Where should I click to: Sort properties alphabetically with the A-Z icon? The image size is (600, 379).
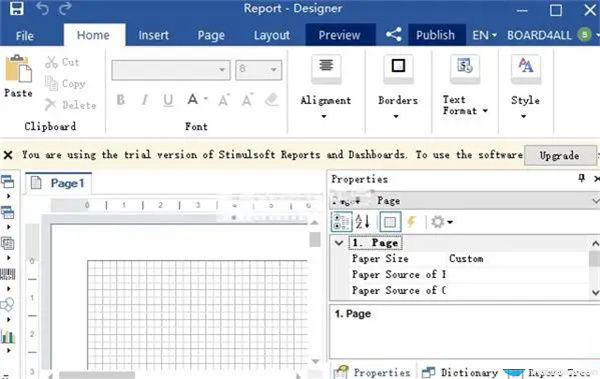[x=362, y=222]
